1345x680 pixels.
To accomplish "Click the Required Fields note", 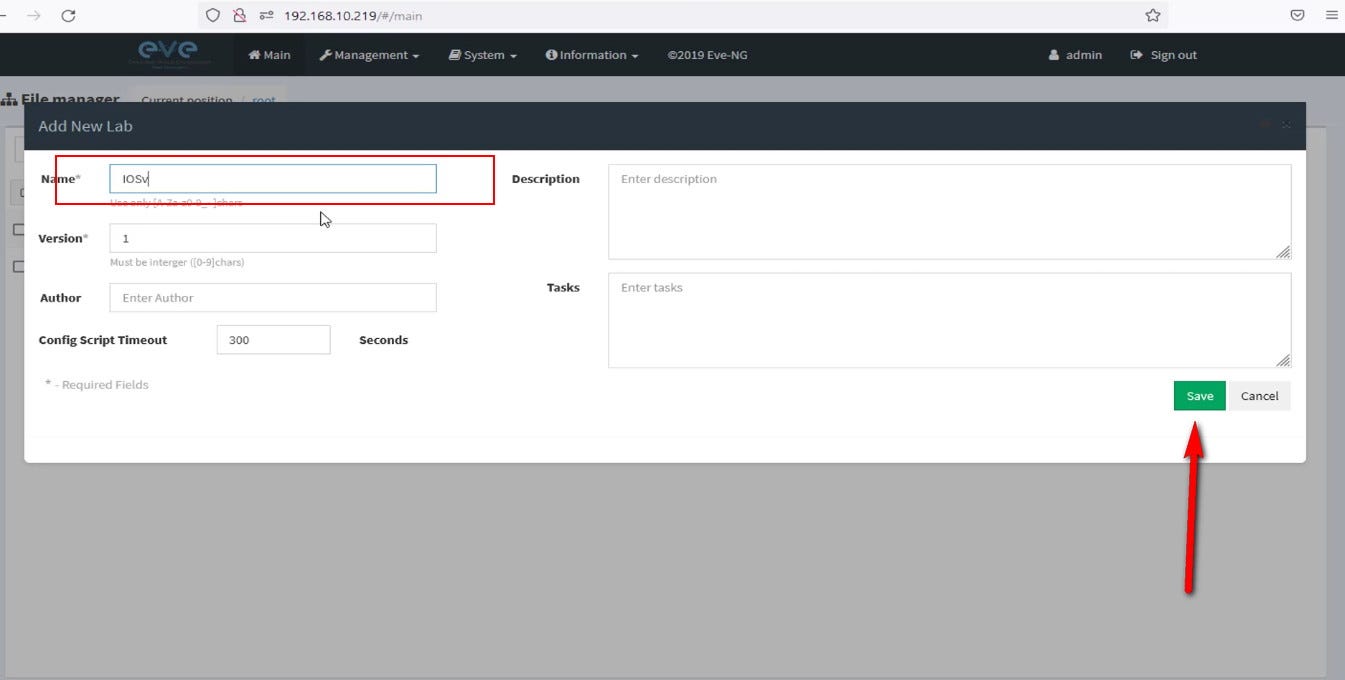I will 97,385.
